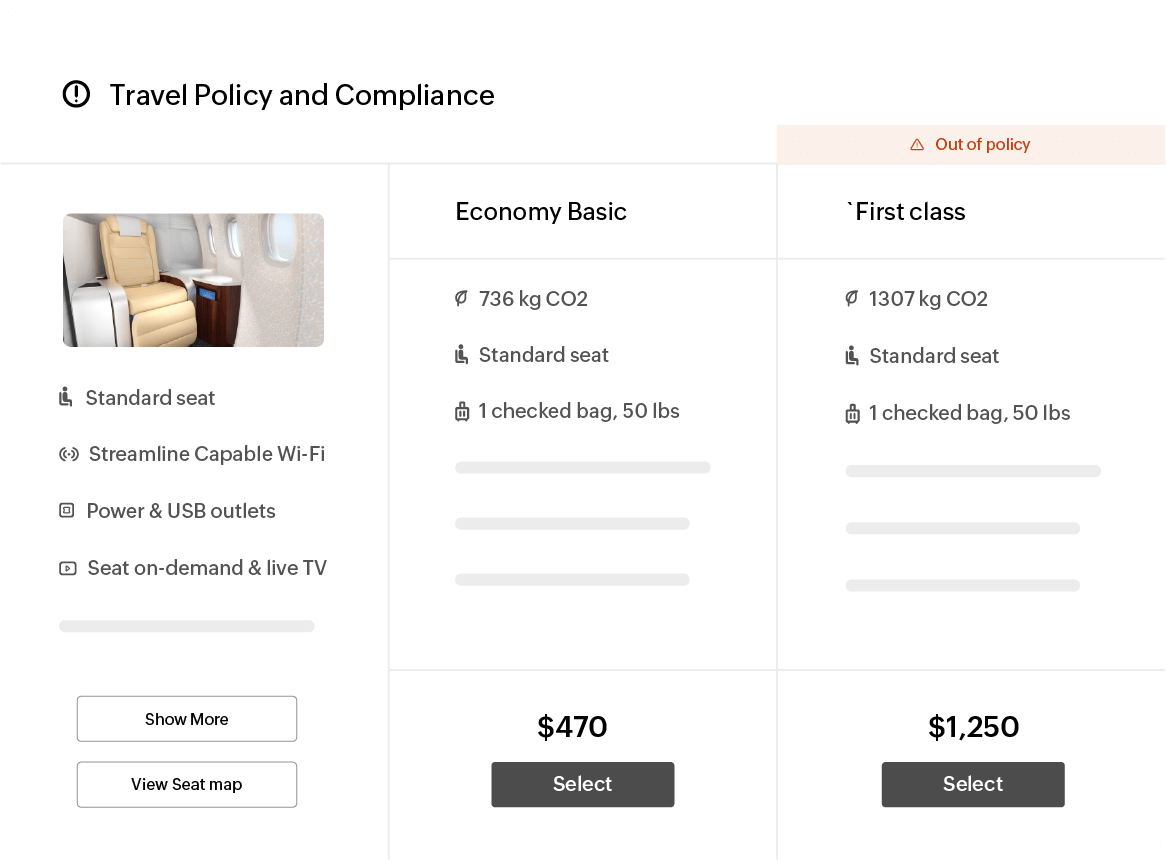
Task: Click the First class column header
Action: 908,212
